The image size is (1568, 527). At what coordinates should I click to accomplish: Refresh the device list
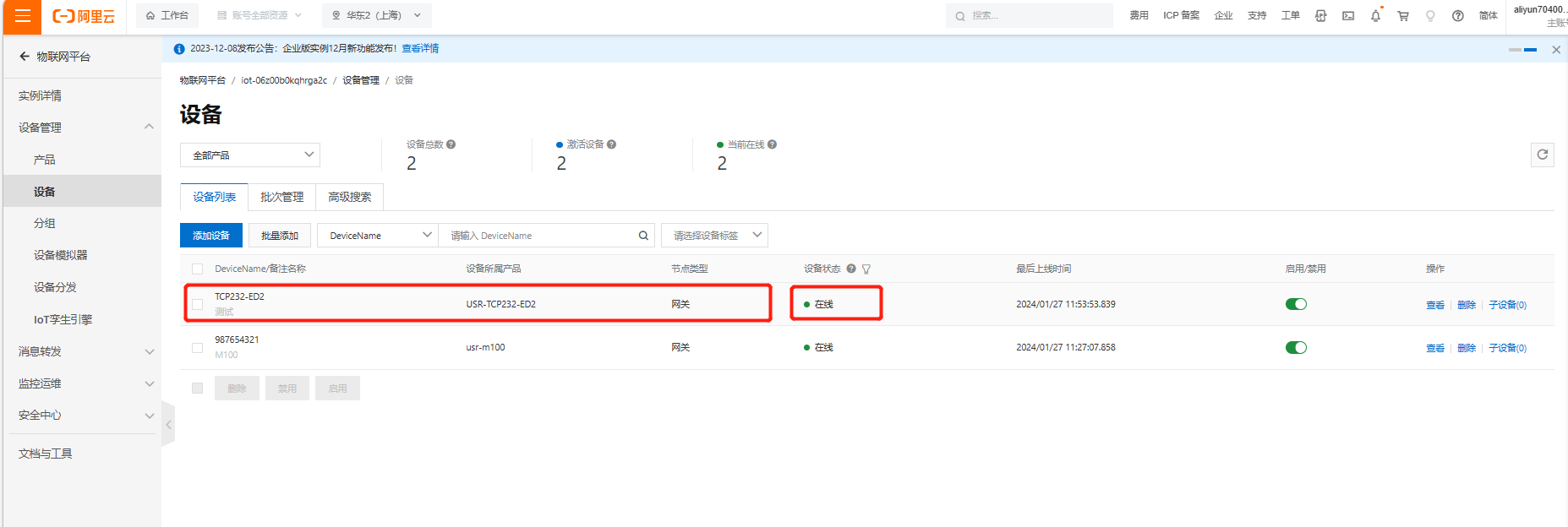pos(1542,155)
